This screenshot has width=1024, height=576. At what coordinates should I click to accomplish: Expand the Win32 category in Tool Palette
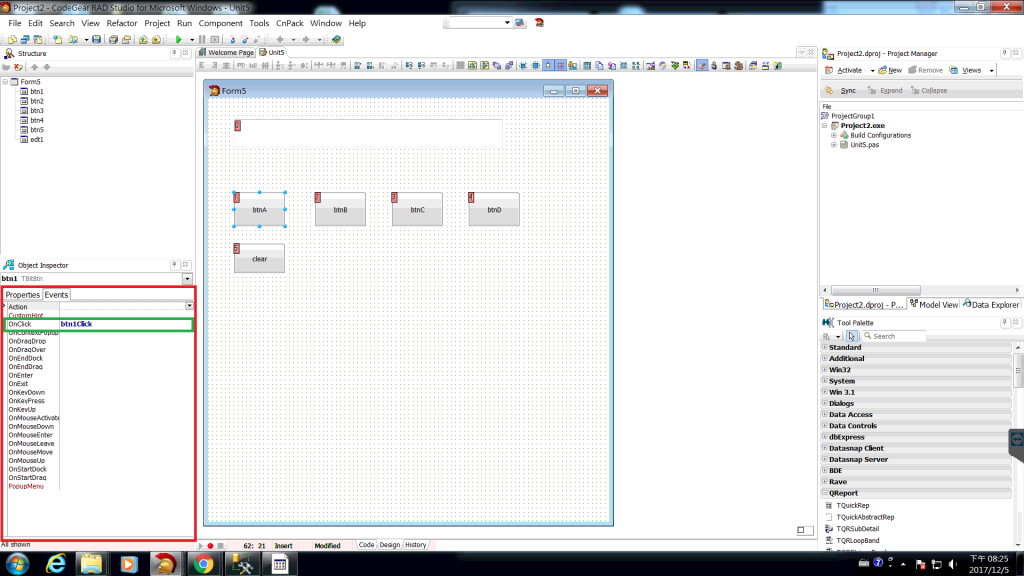click(x=825, y=370)
